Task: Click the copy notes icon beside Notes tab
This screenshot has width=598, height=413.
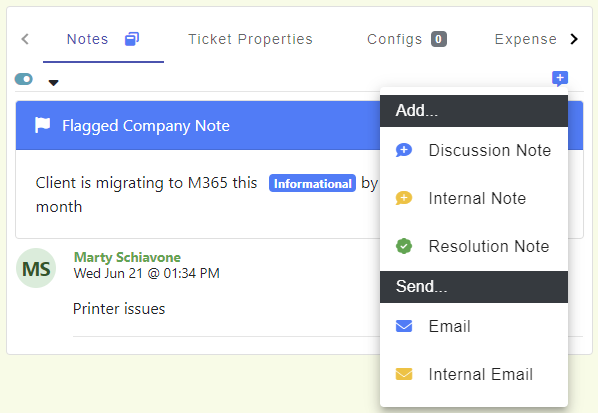Action: pyautogui.click(x=132, y=39)
